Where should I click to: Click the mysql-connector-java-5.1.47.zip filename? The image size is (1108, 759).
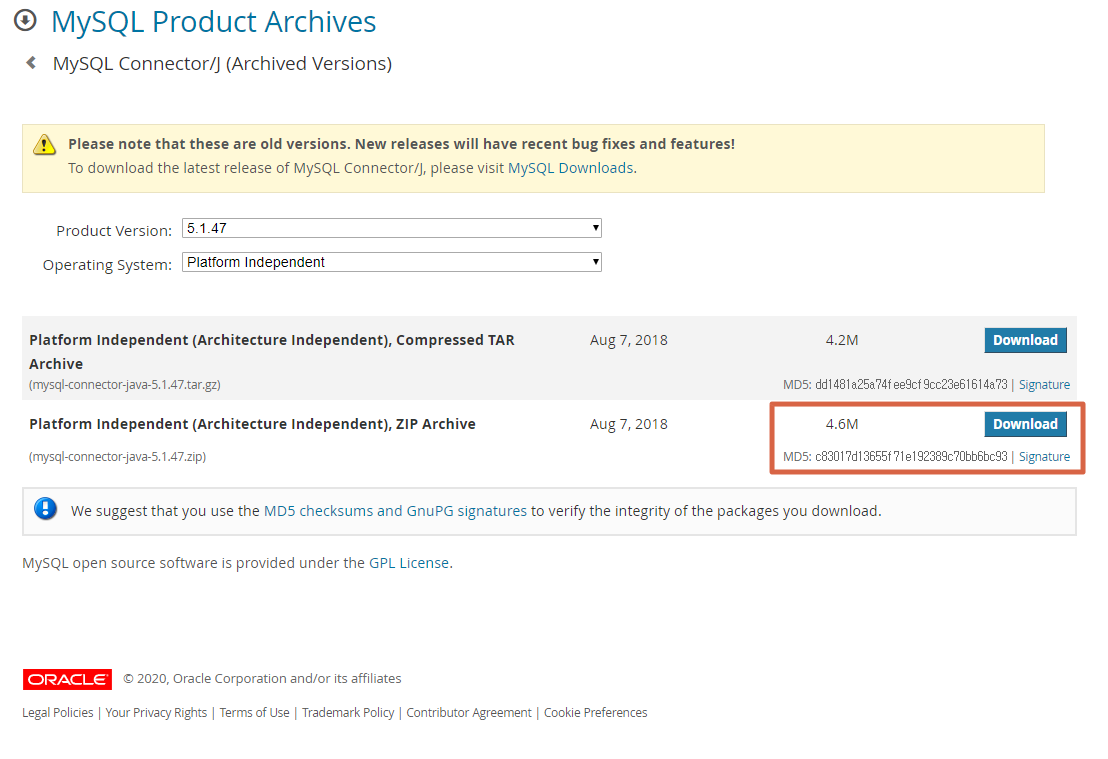[117, 457]
